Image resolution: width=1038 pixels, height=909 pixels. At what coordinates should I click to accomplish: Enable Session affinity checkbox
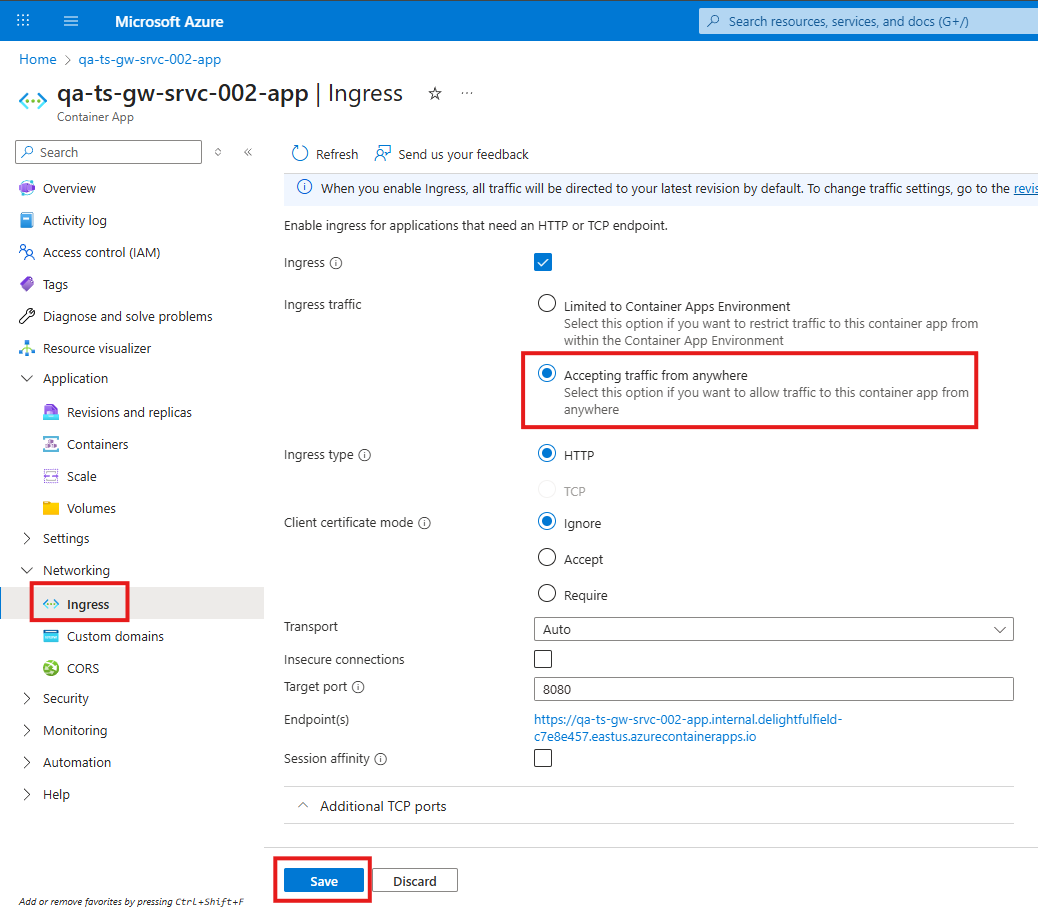543,758
